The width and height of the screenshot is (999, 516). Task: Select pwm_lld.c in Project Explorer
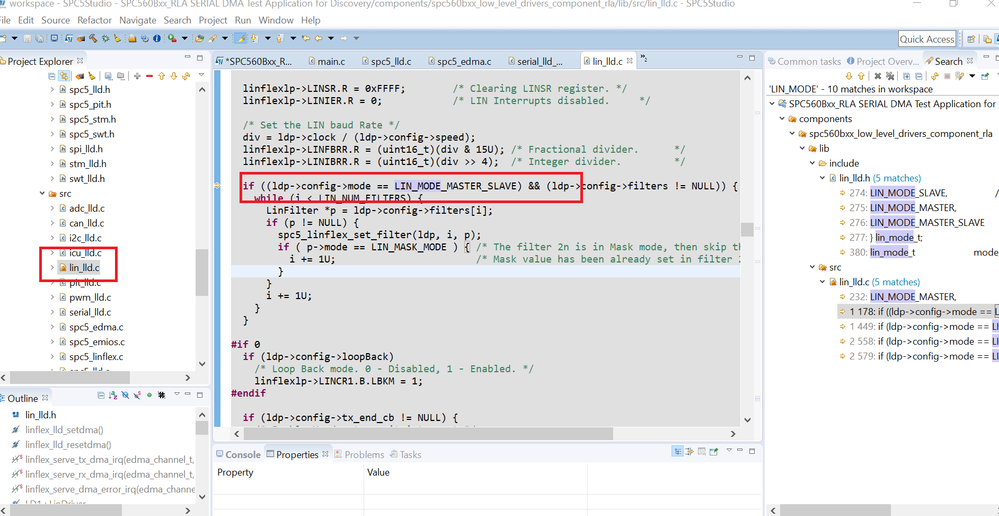pos(90,297)
